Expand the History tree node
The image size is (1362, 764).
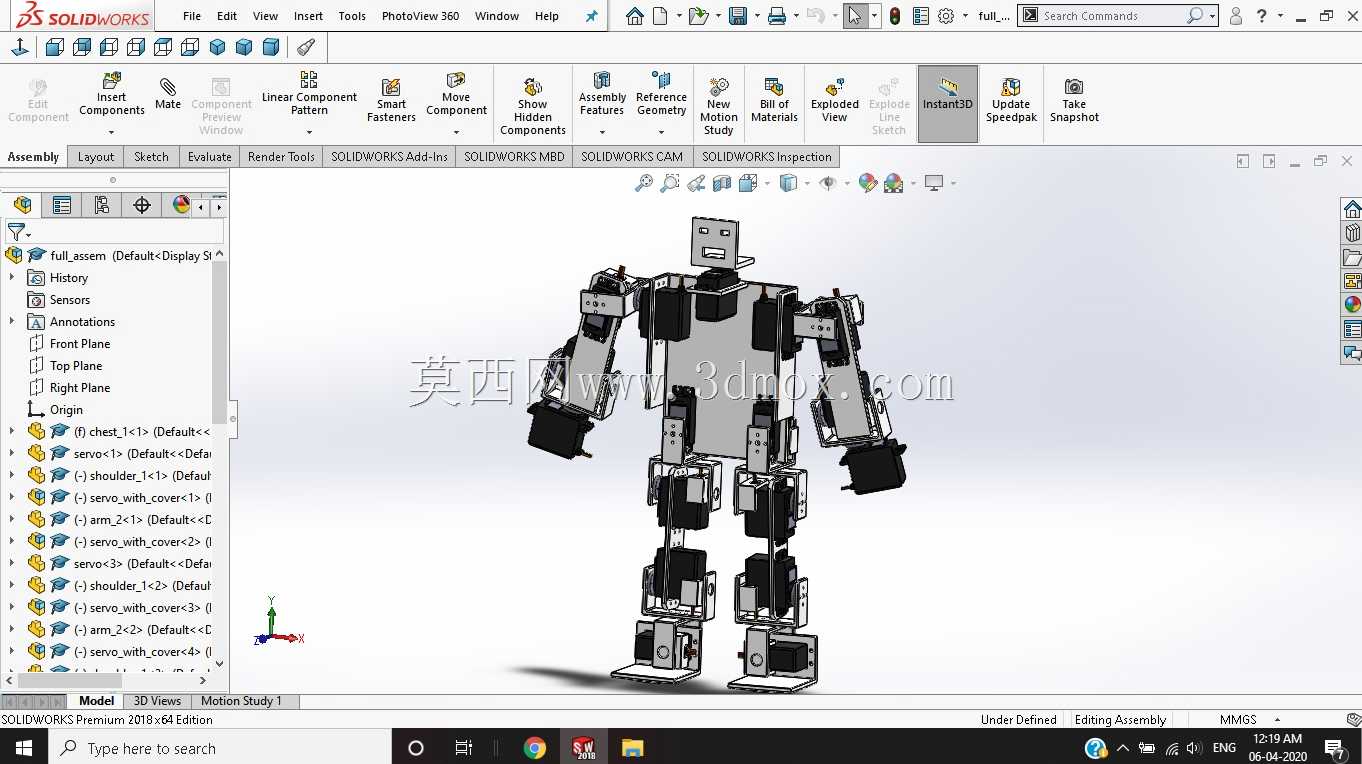[12, 278]
